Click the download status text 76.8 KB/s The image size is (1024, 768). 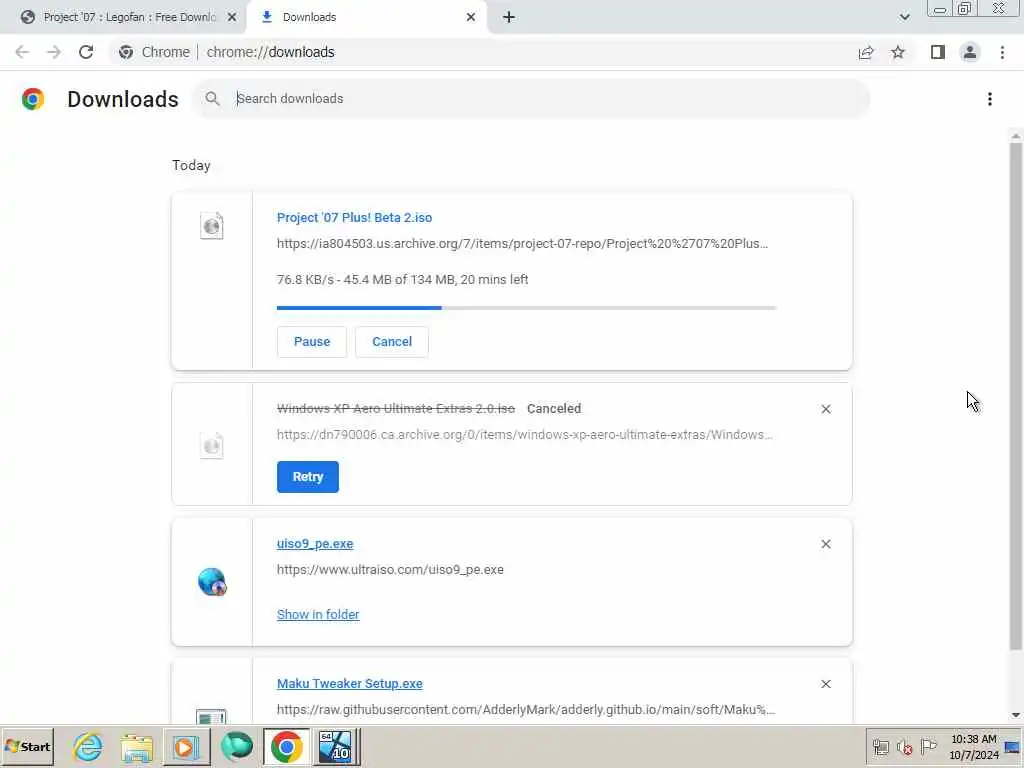[x=402, y=280]
